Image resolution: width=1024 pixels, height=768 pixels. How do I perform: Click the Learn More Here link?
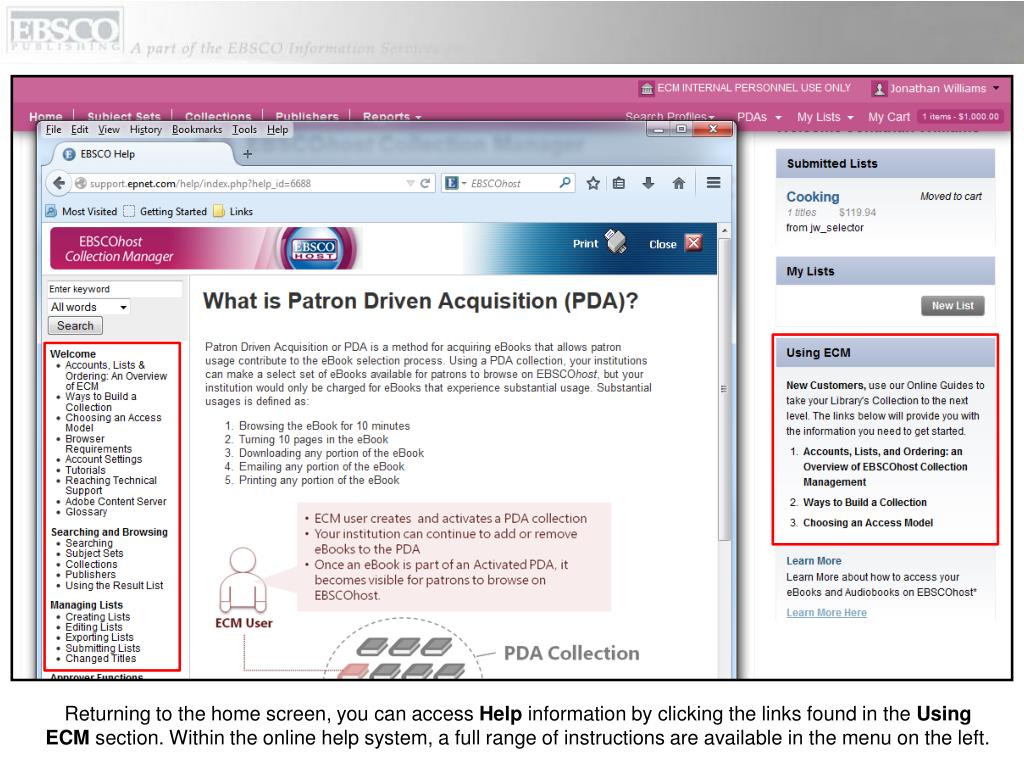click(826, 613)
